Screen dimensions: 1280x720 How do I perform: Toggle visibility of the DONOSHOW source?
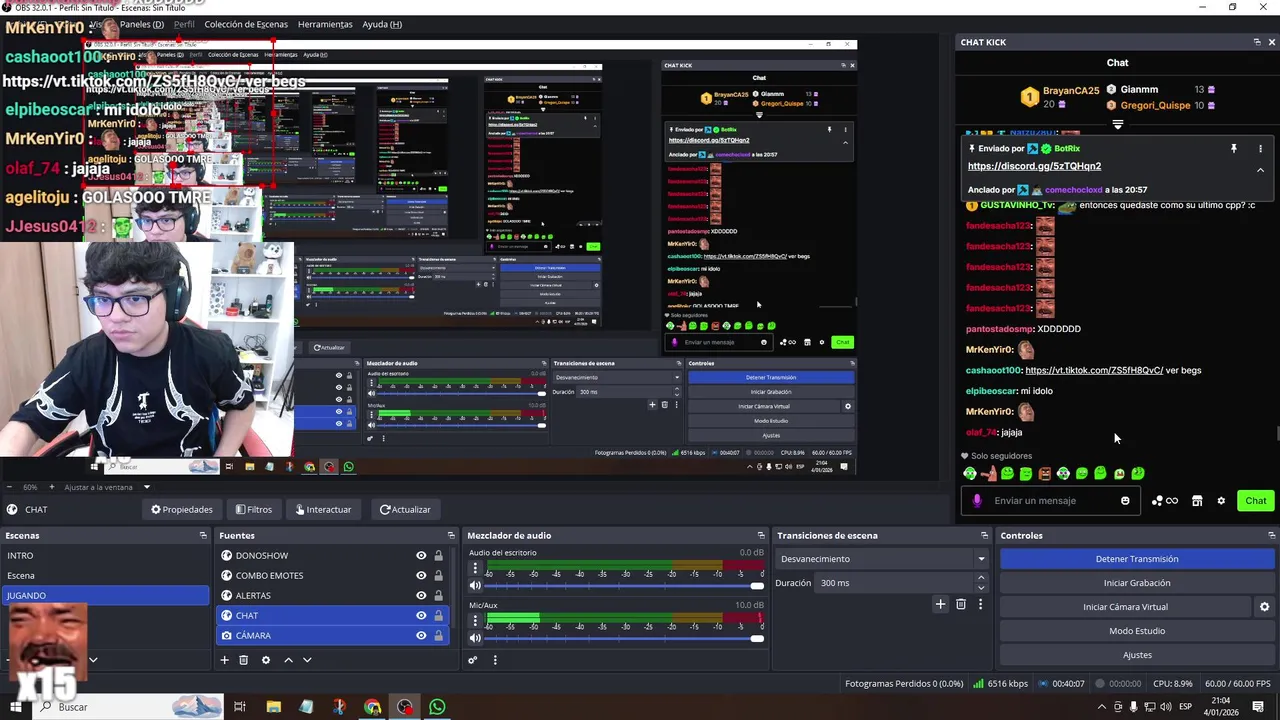421,556
